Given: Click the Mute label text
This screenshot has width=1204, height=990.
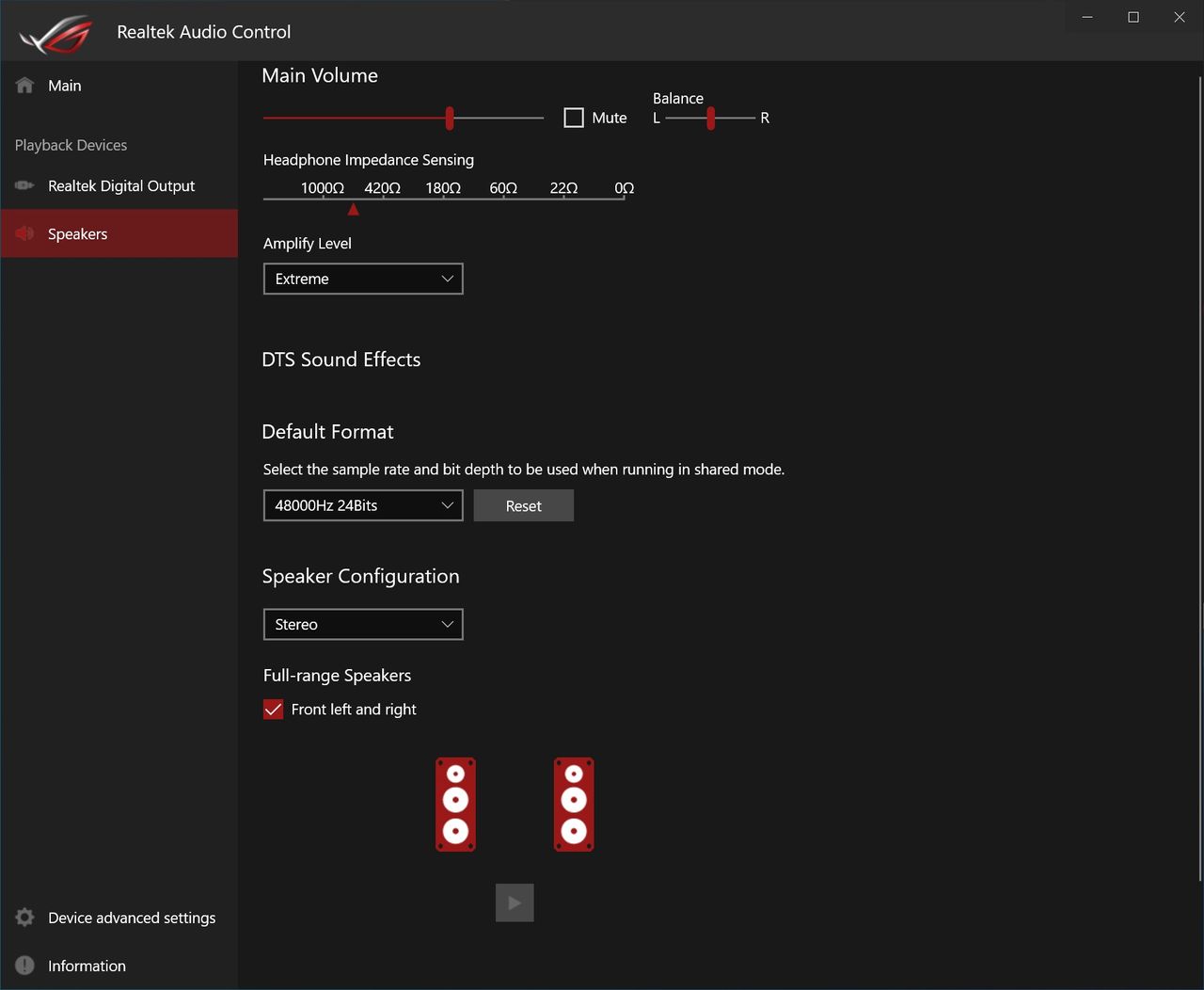Looking at the screenshot, I should (610, 118).
